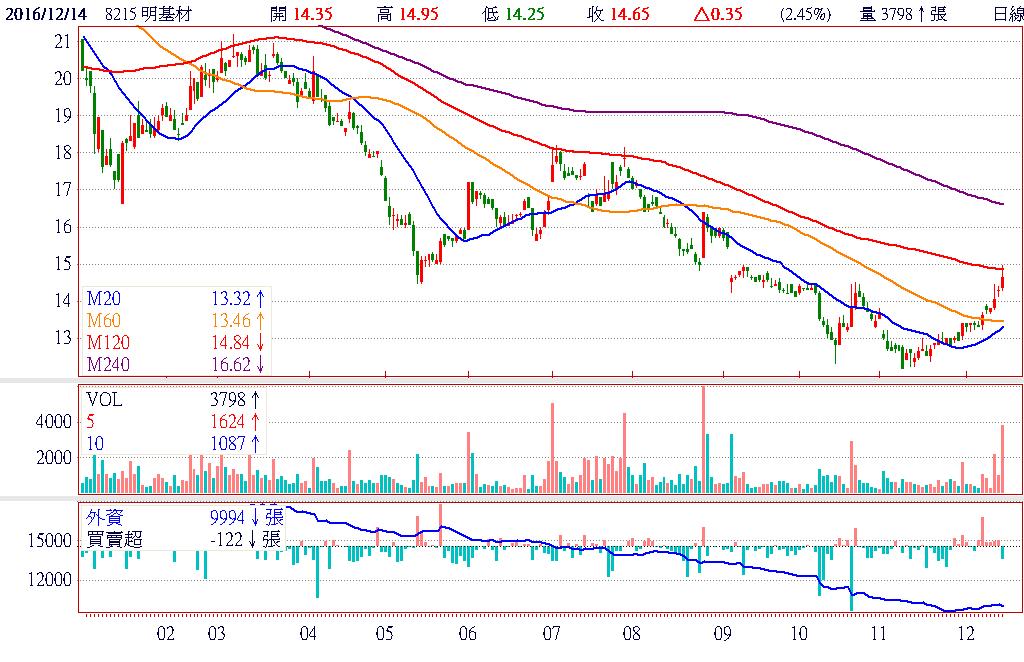Viewport: 1024px width, 662px height.
Task: Click the 4000 volume axis label
Action: 55,422
